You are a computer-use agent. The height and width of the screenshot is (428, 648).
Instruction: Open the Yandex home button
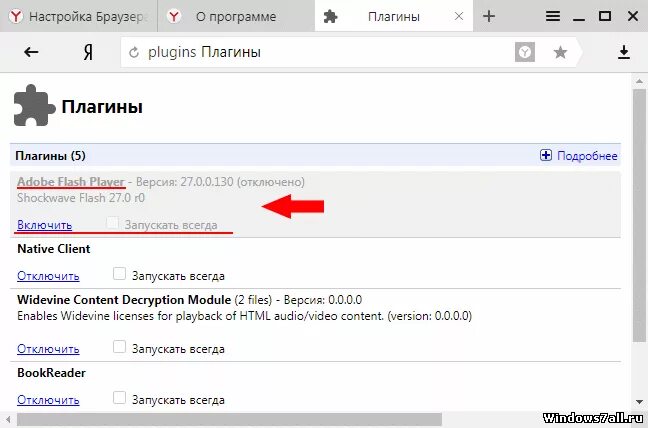[88, 52]
